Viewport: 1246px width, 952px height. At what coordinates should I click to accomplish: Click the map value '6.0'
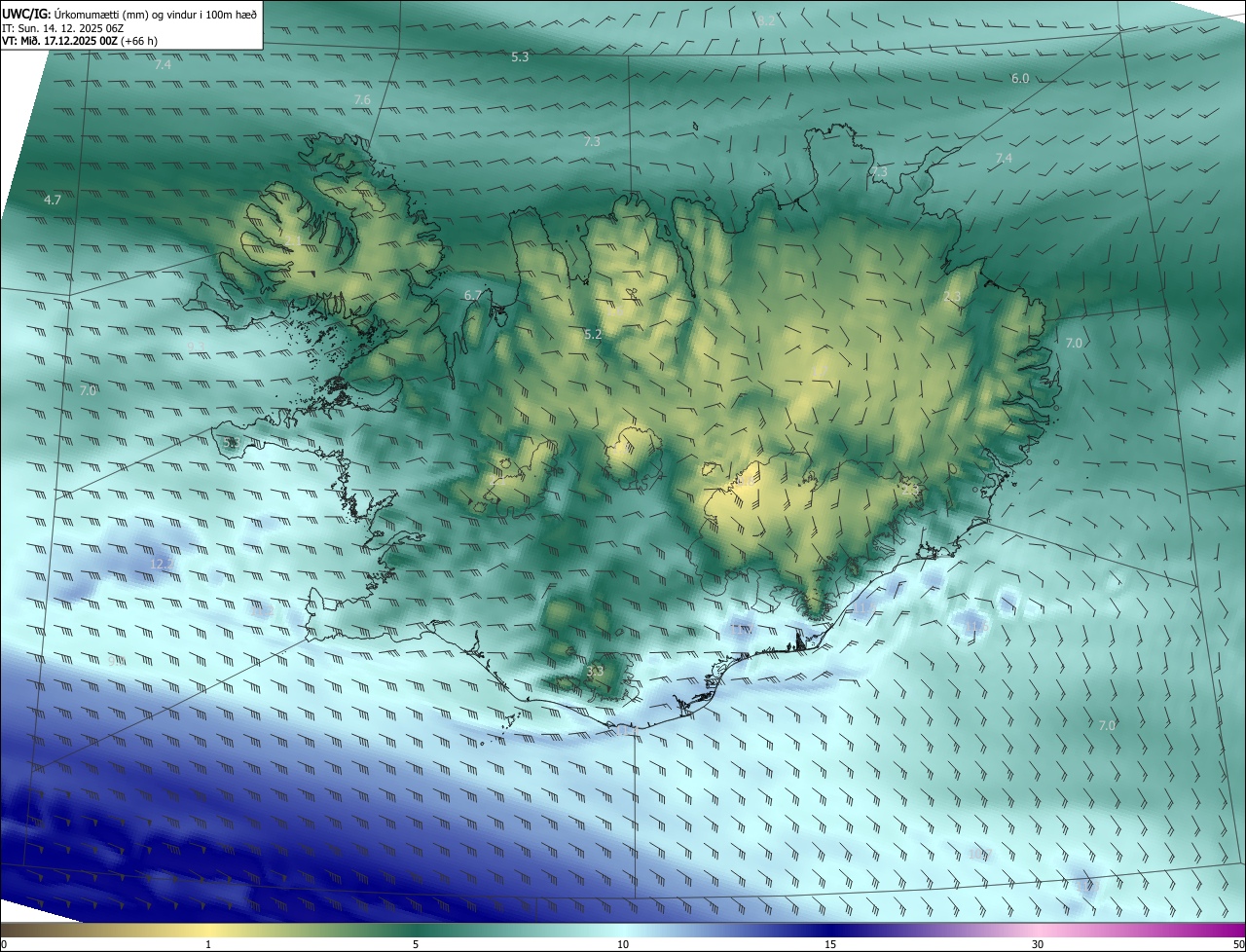(x=1020, y=78)
